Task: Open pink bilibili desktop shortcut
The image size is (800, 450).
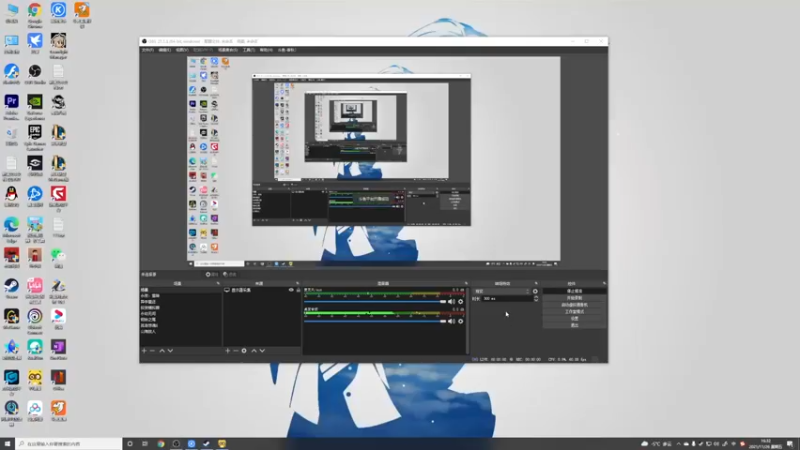Action: tap(35, 291)
